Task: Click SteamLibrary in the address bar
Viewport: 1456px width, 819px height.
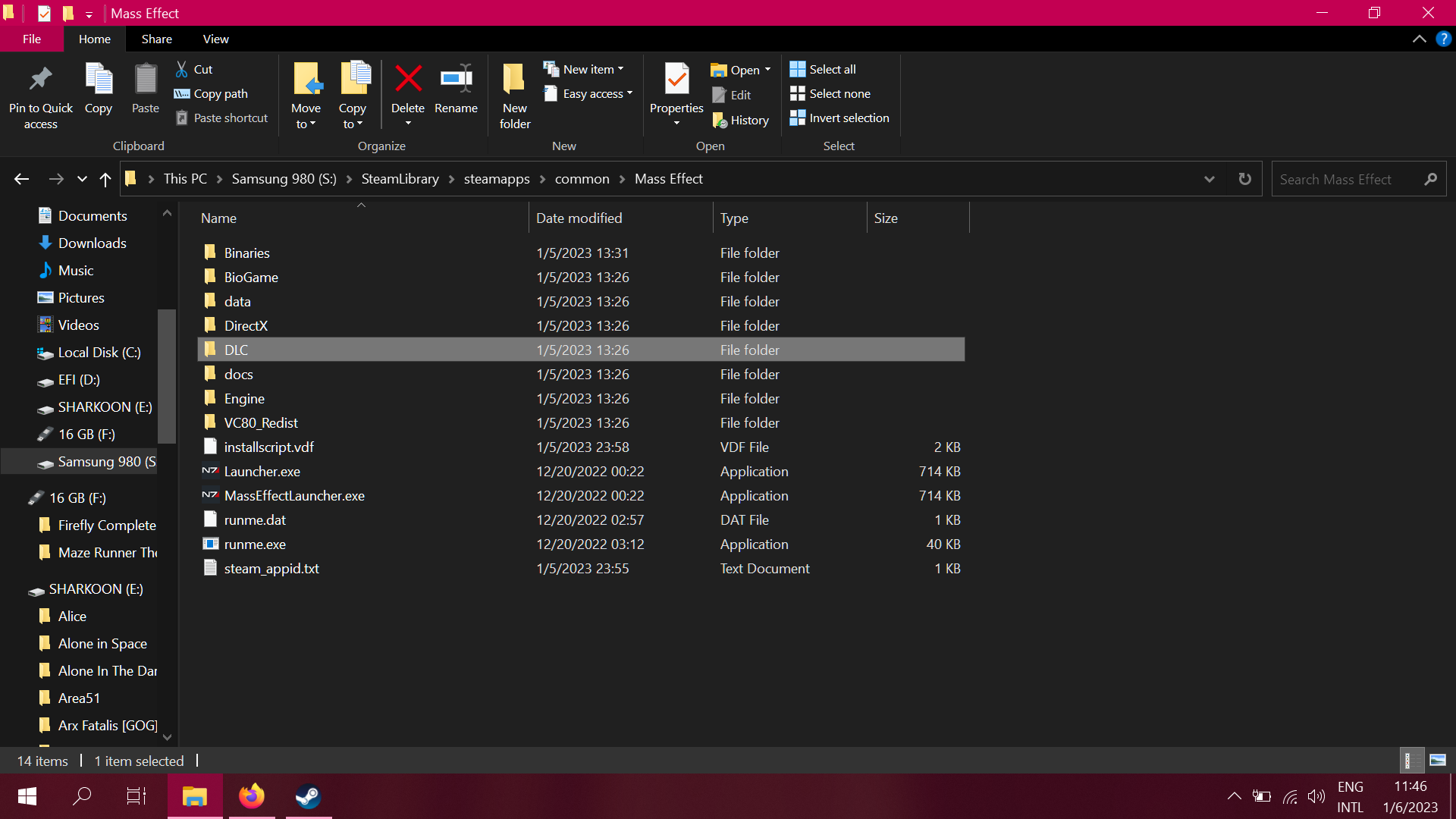Action: [x=400, y=179]
